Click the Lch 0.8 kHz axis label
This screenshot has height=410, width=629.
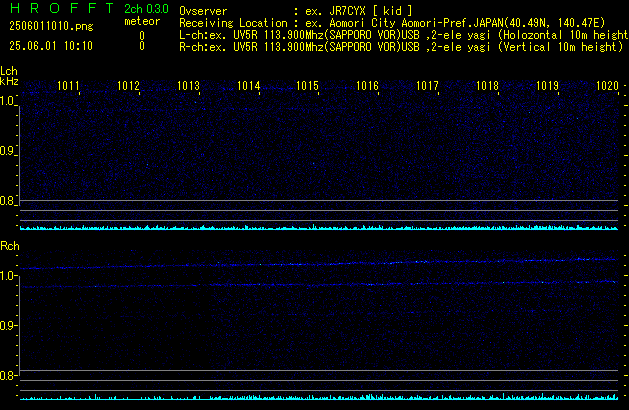pos(7,201)
